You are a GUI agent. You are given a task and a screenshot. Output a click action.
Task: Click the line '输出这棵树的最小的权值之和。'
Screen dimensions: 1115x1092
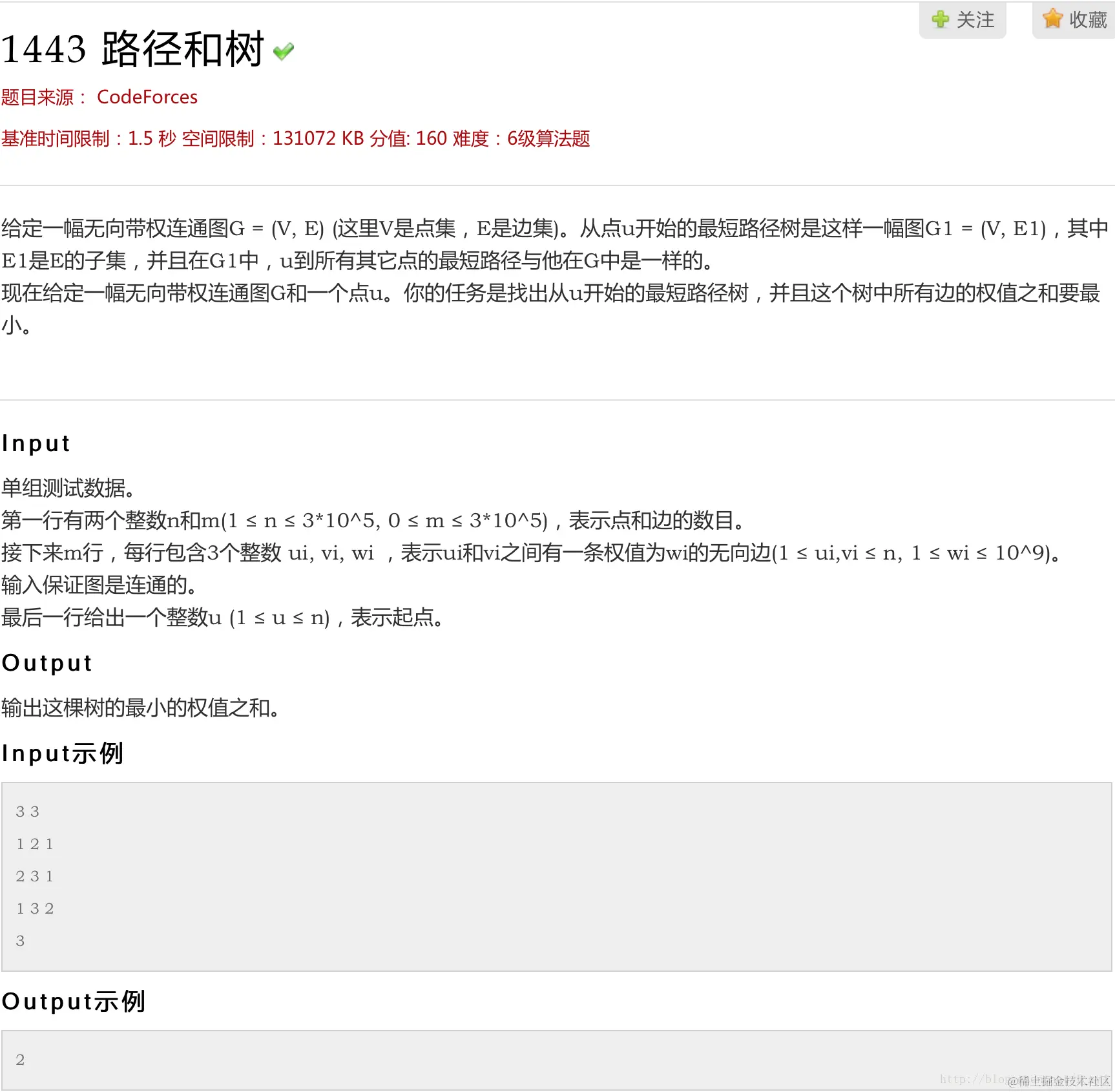click(141, 708)
